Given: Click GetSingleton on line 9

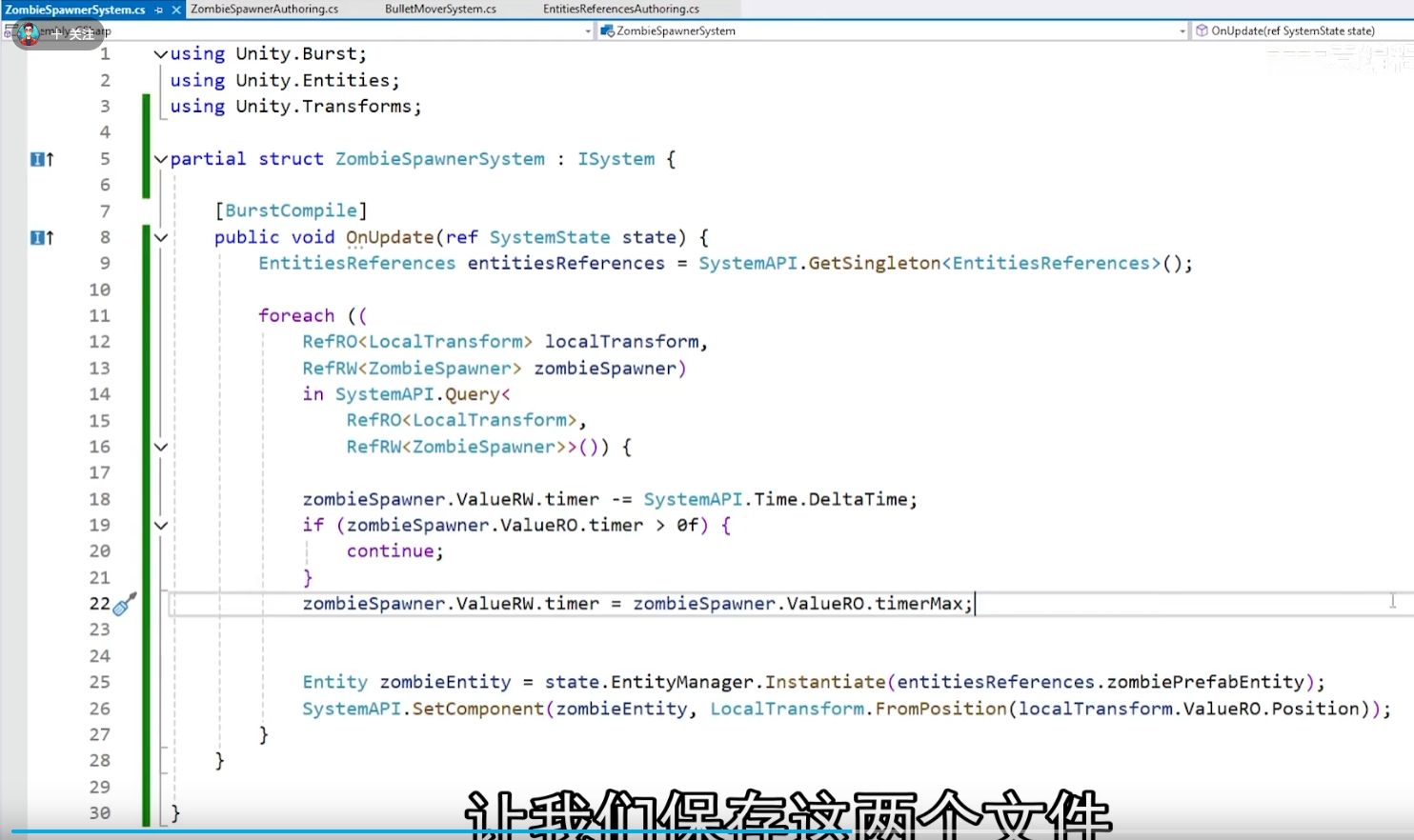Looking at the screenshot, I should pyautogui.click(x=875, y=263).
